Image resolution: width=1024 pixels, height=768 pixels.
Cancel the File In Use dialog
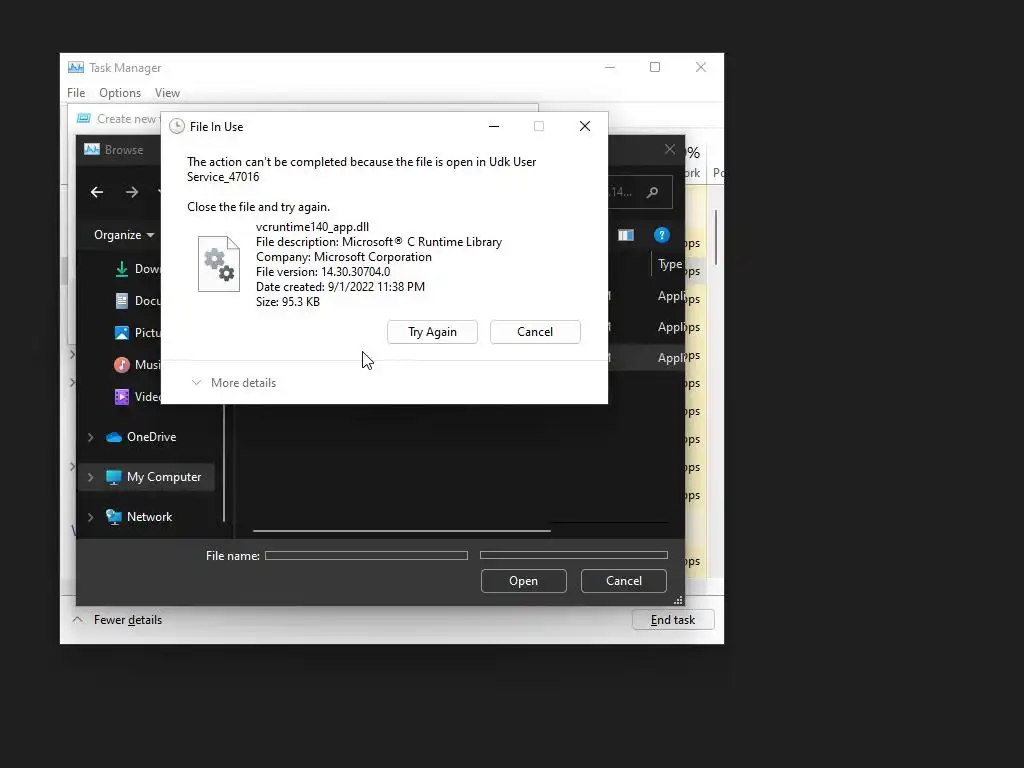click(x=535, y=332)
